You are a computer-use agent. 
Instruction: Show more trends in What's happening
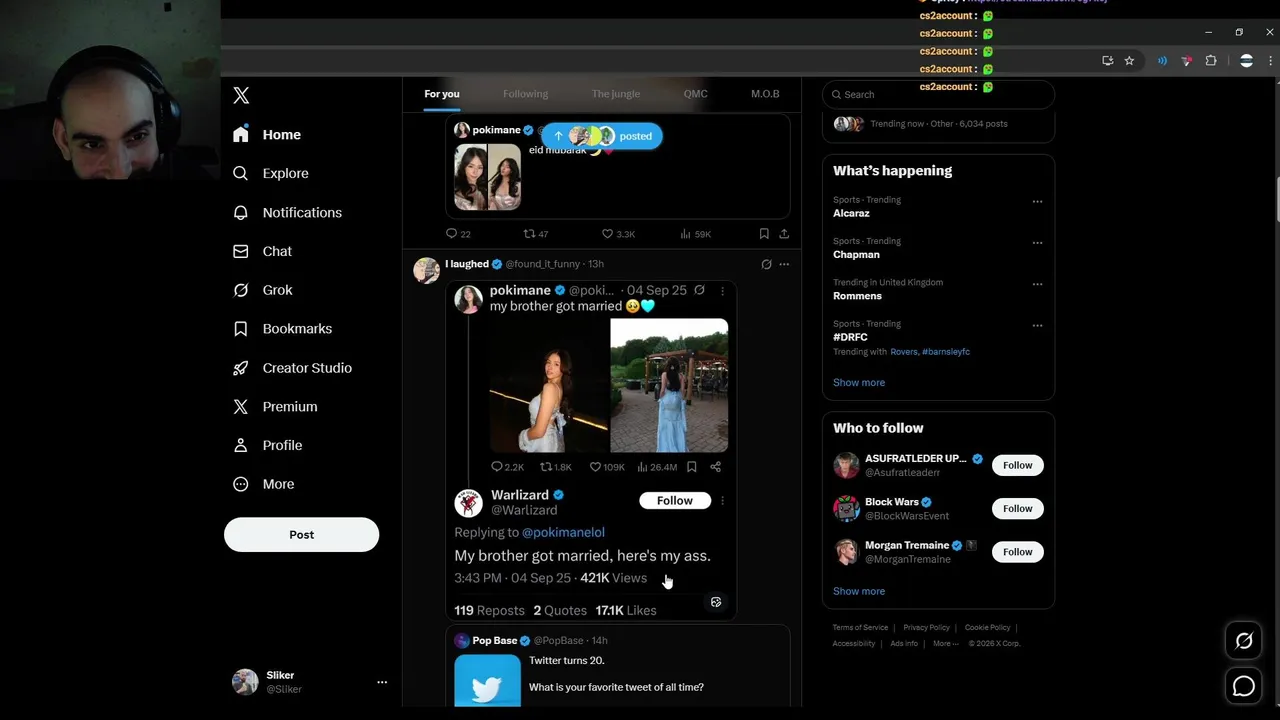click(859, 382)
